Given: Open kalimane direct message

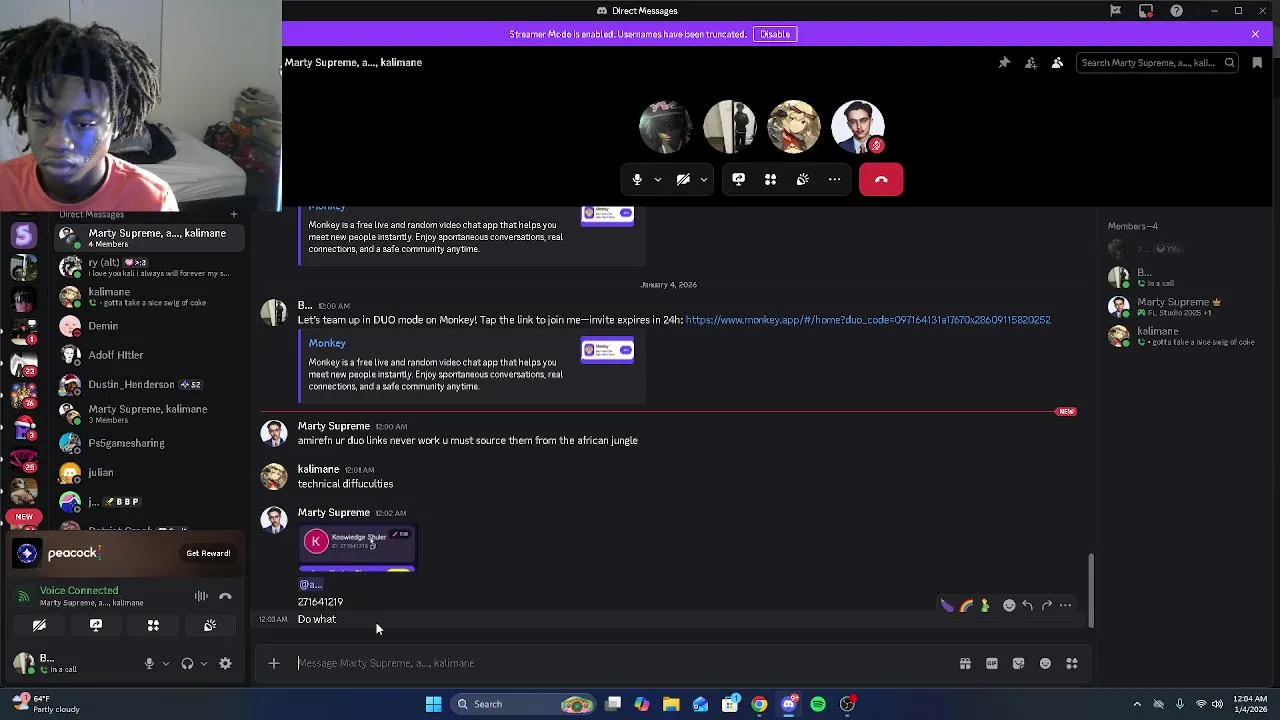Looking at the screenshot, I should [147, 296].
